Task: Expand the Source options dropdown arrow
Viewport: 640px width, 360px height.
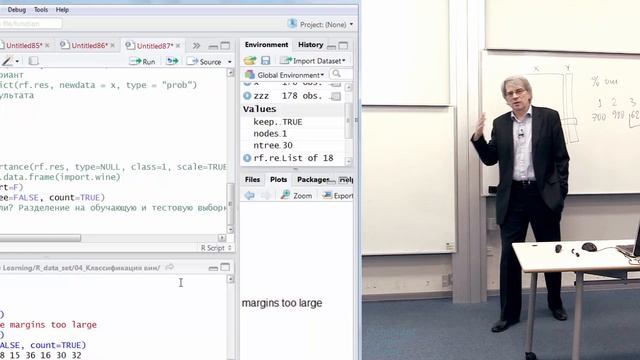Action: [229, 62]
